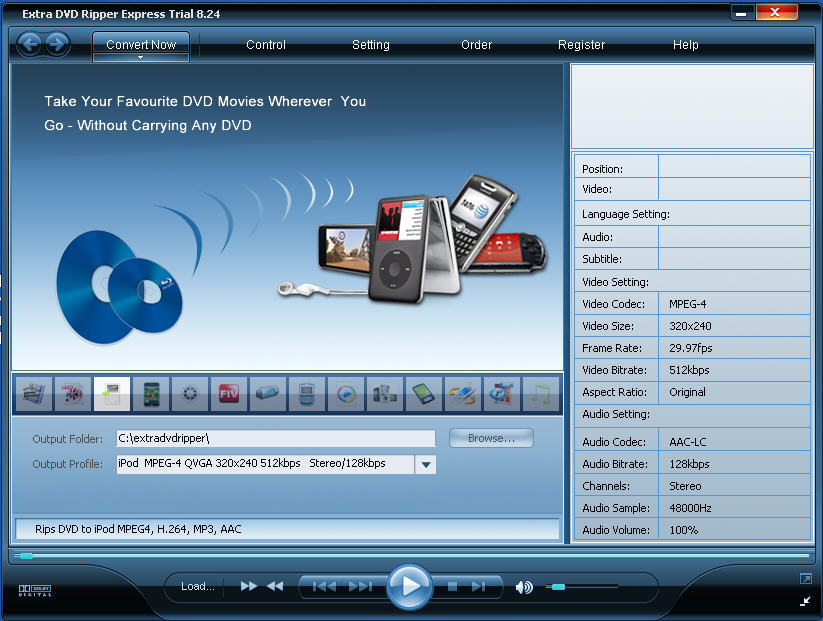Image resolution: width=823 pixels, height=621 pixels.
Task: Select the FLV format profile icon
Action: pyautogui.click(x=229, y=394)
